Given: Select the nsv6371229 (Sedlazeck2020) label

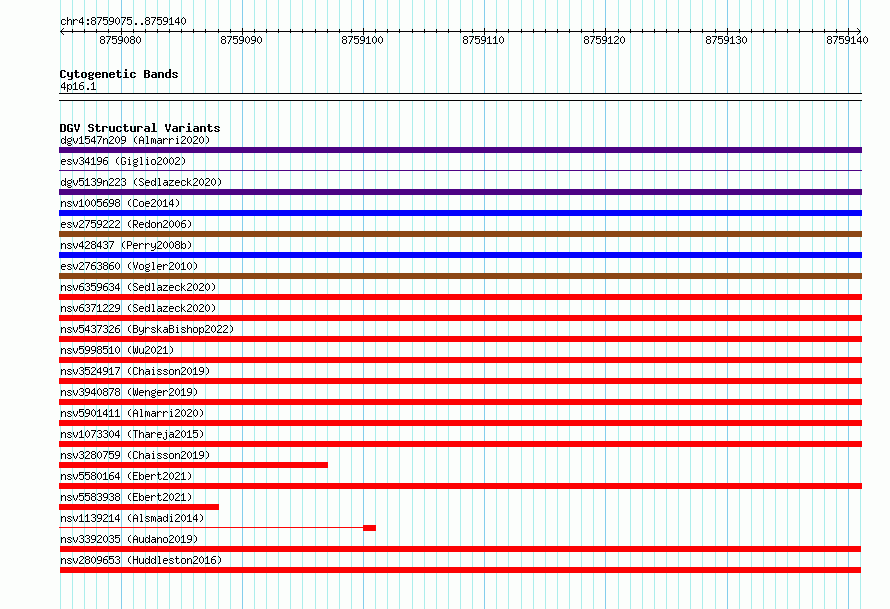Looking at the screenshot, I should pos(138,308).
